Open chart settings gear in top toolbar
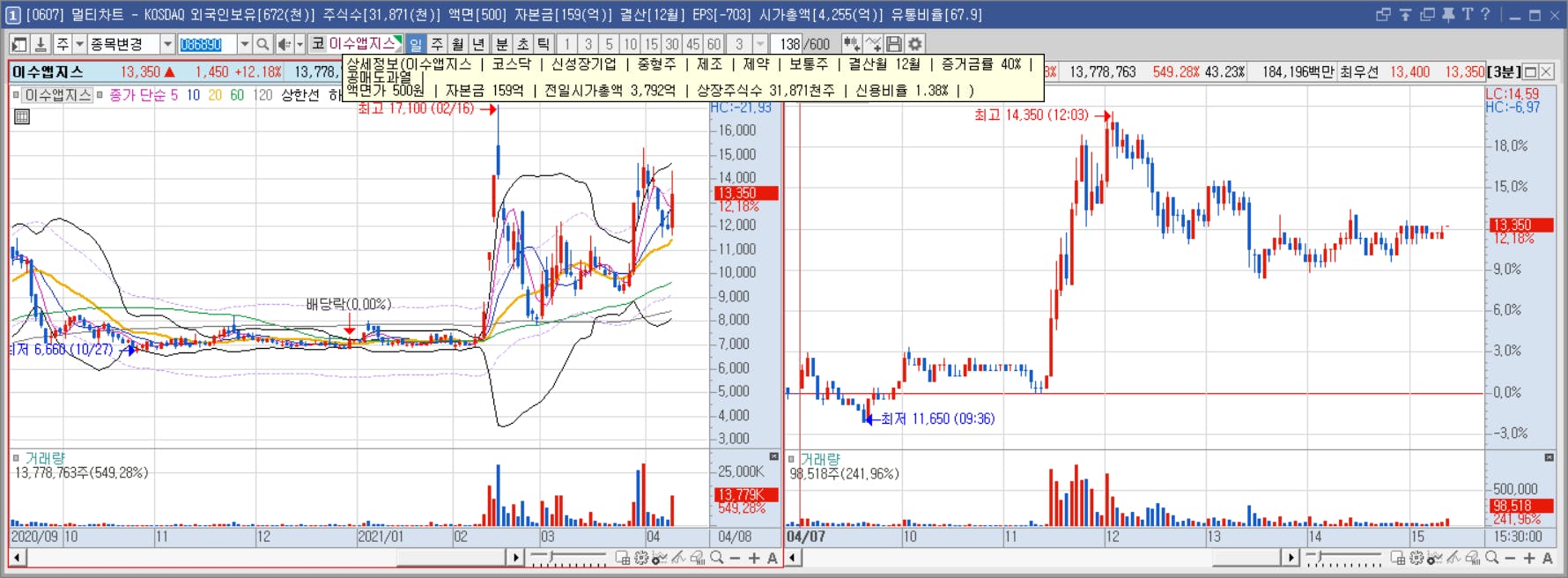The width and height of the screenshot is (1568, 578). (x=915, y=44)
